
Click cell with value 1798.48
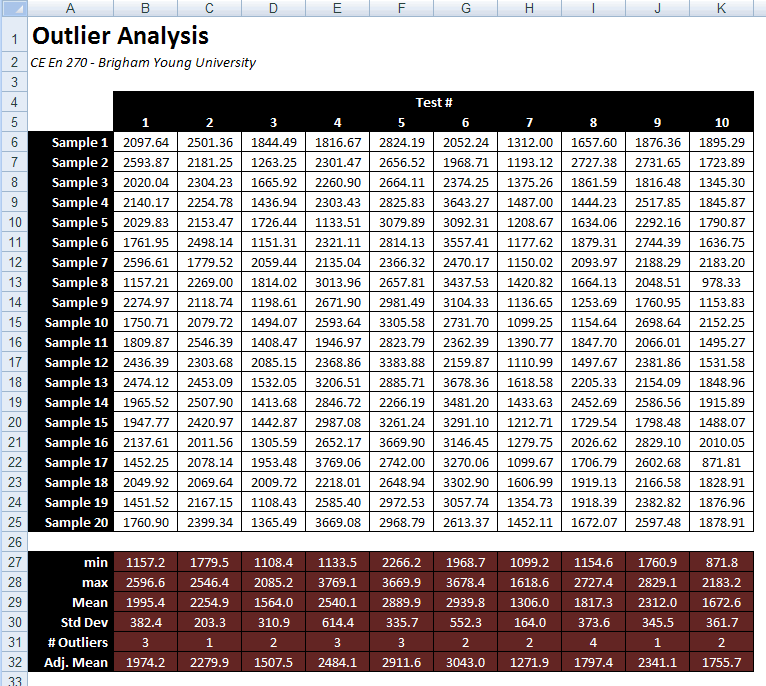pos(658,423)
